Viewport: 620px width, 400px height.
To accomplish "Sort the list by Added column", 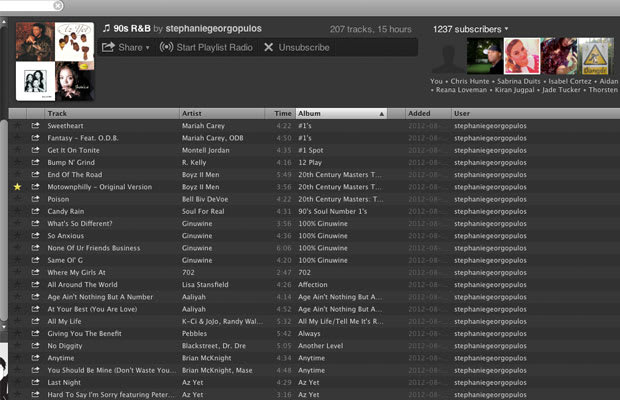I will (428, 113).
